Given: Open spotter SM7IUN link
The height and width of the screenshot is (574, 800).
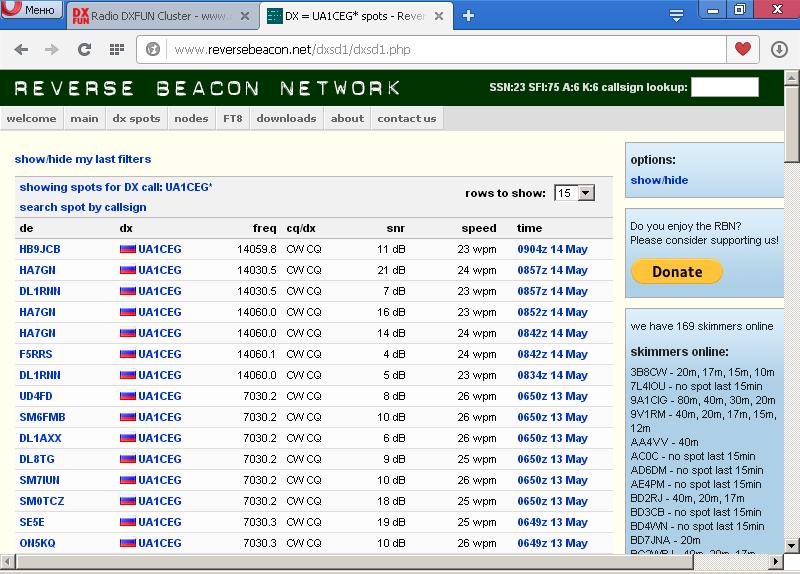Looking at the screenshot, I should 39,480.
